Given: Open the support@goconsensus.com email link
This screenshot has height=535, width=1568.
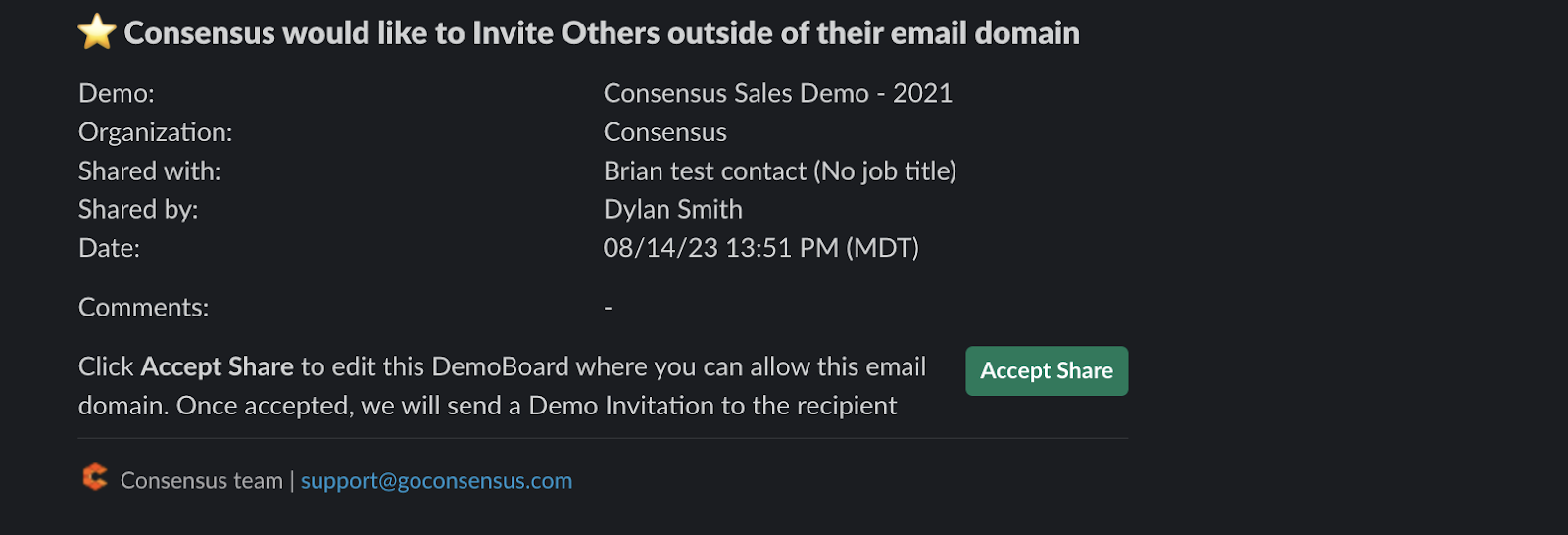Looking at the screenshot, I should point(436,481).
